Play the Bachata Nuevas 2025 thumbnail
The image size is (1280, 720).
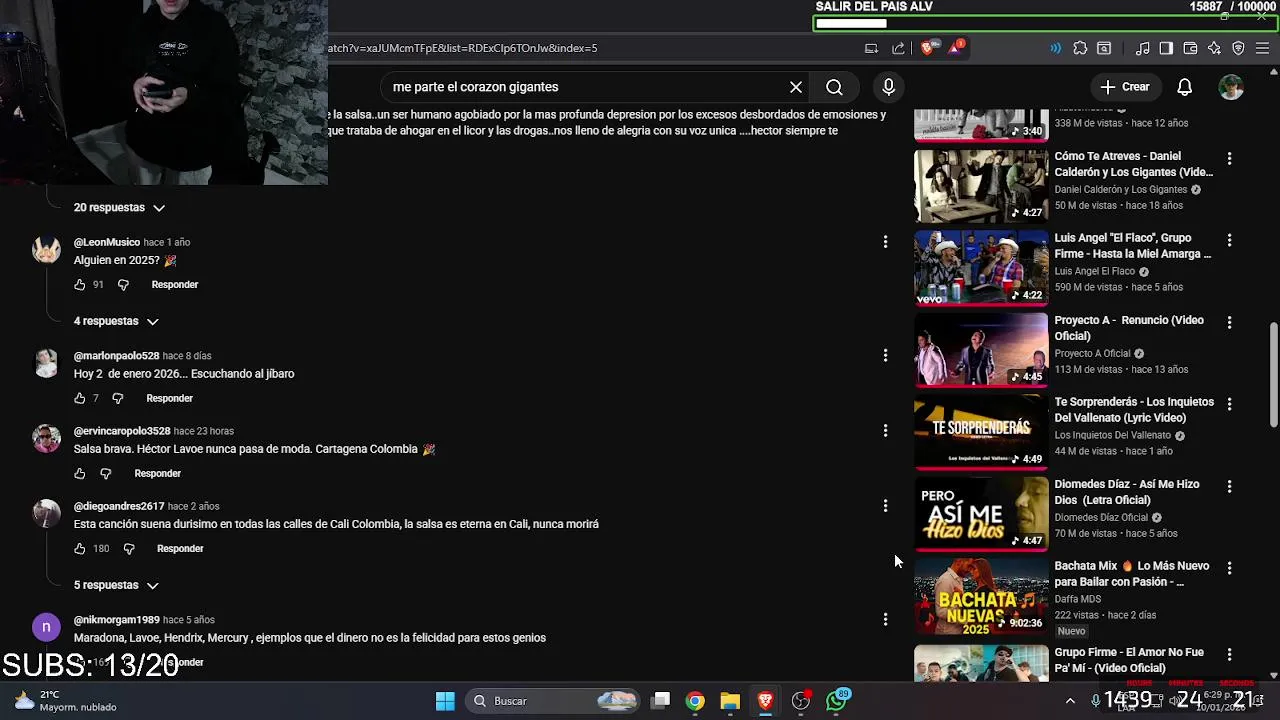tap(981, 596)
